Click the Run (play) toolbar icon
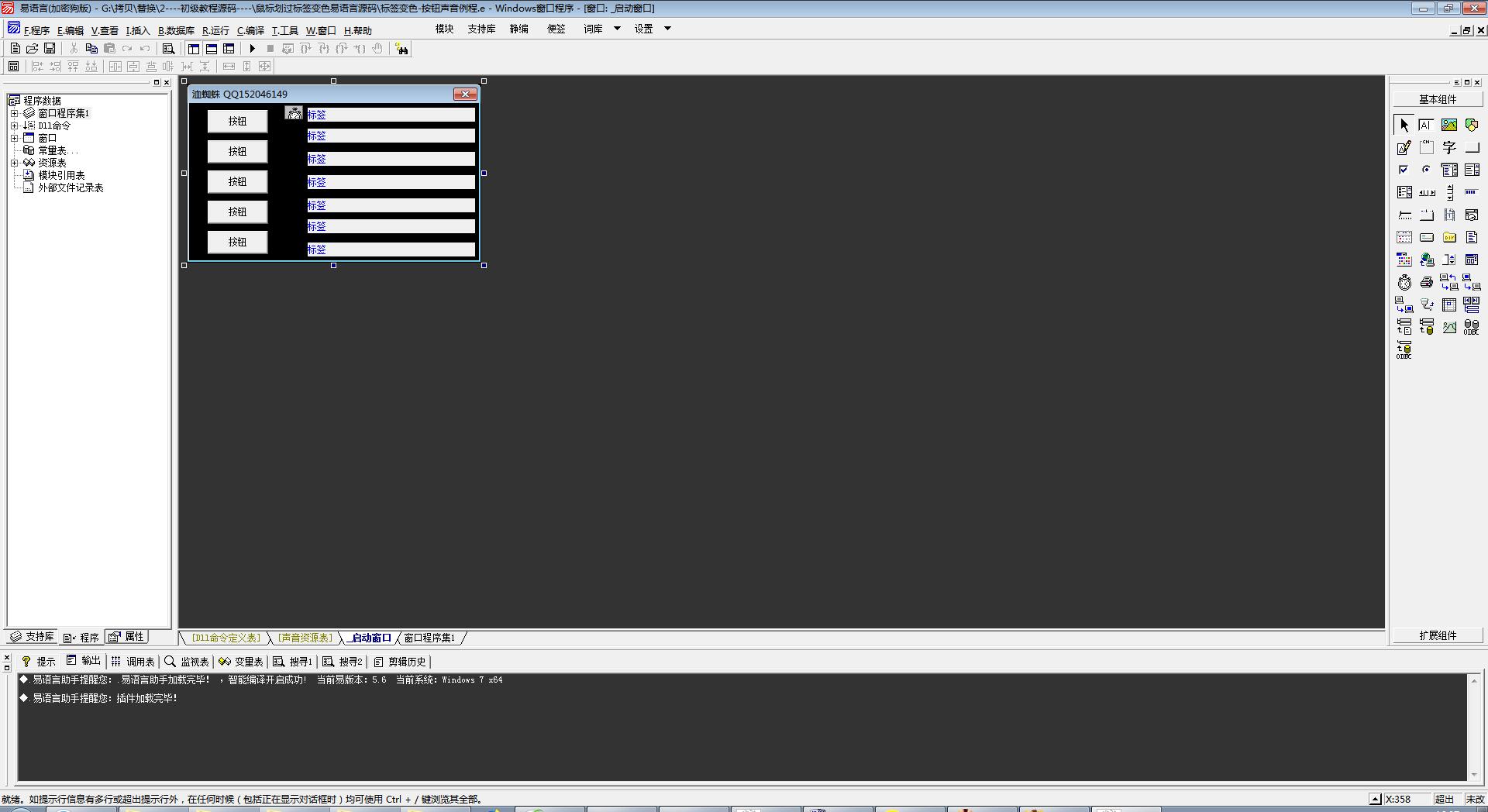 [x=252, y=49]
